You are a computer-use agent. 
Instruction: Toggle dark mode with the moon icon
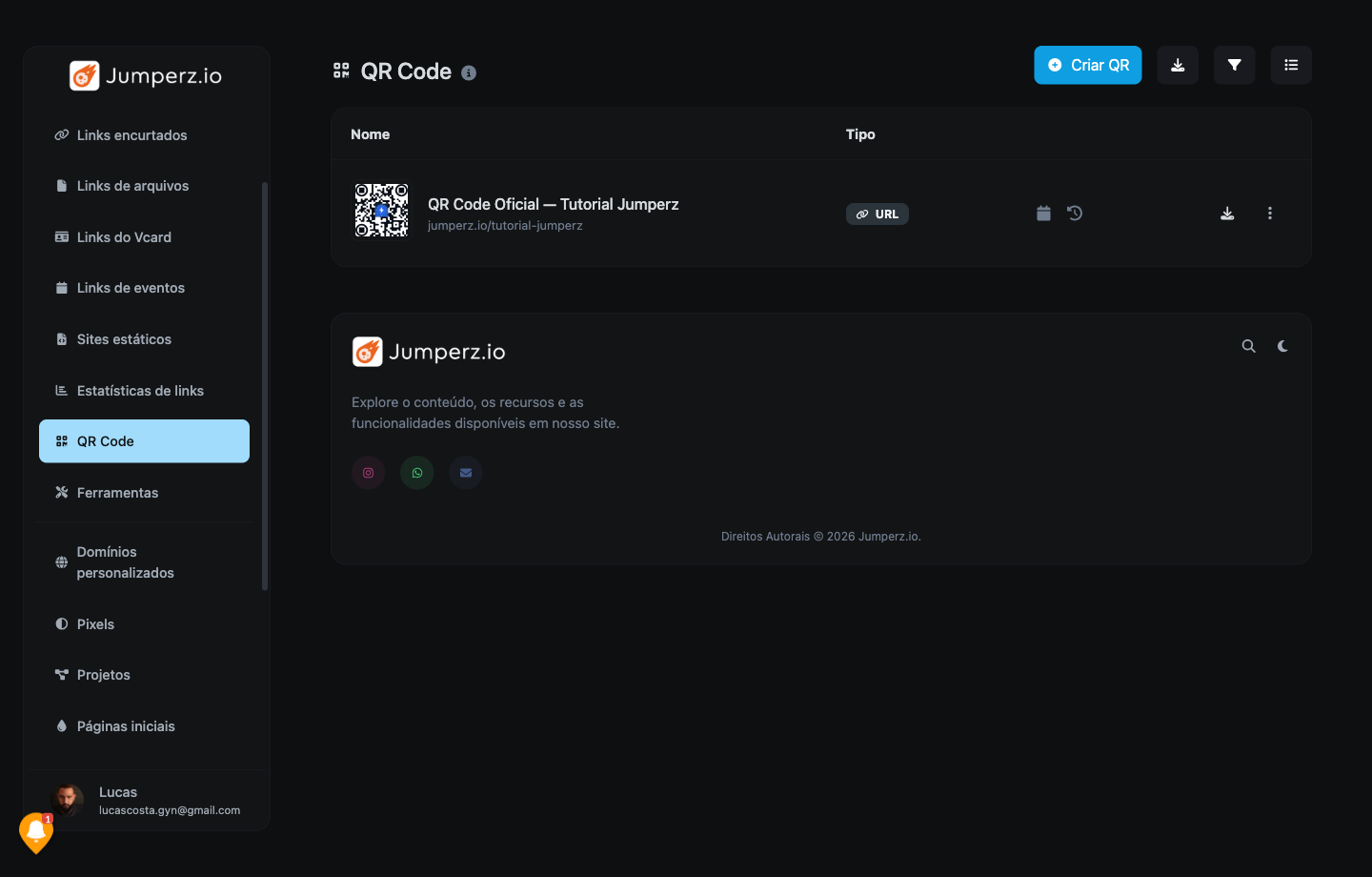[1282, 346]
